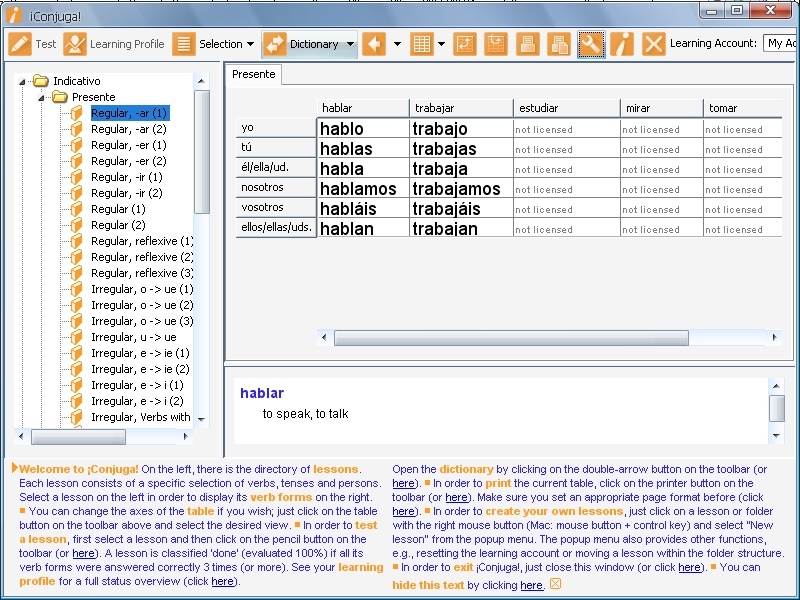Open the Selection dropdown arrow

pos(251,44)
